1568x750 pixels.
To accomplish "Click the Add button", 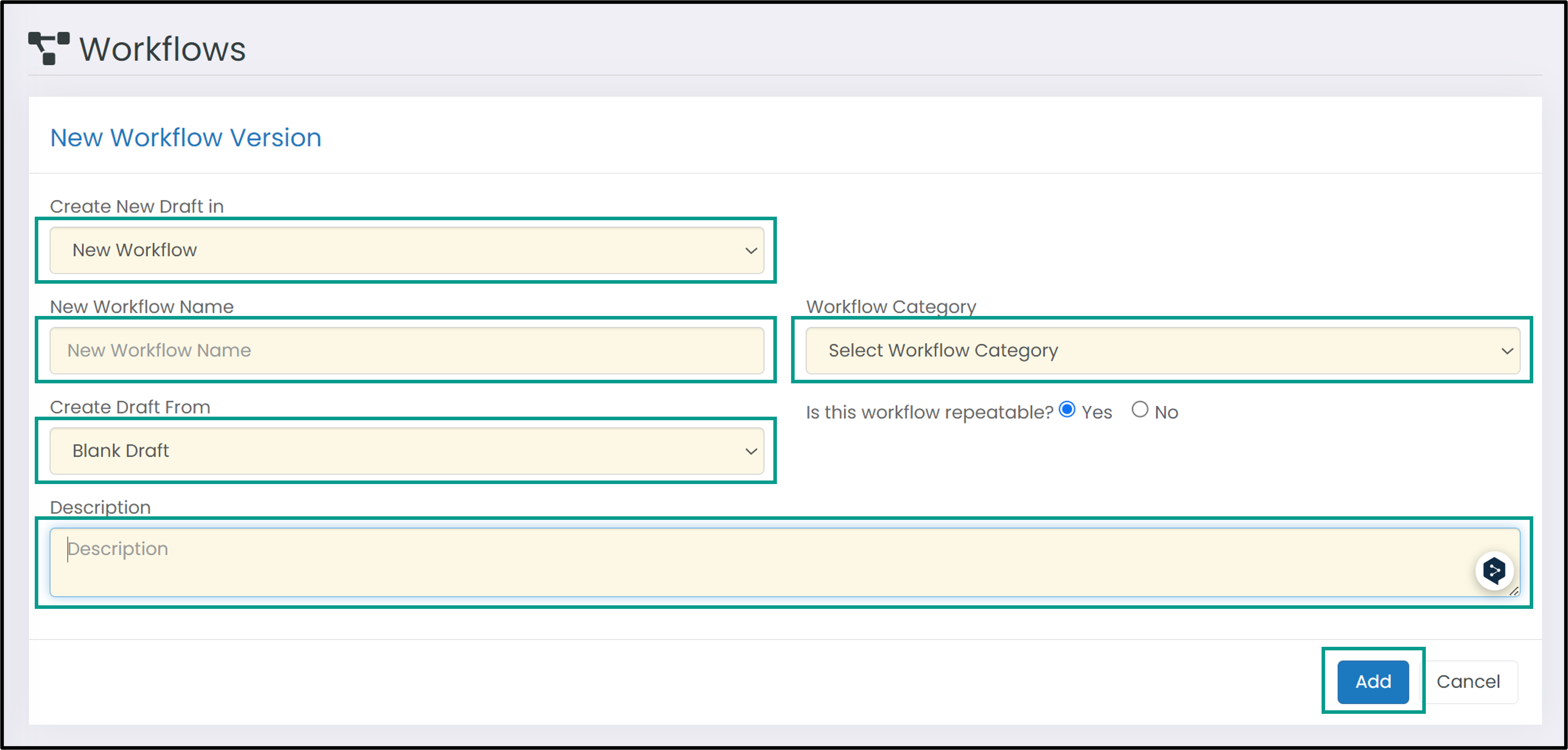I will [x=1373, y=682].
